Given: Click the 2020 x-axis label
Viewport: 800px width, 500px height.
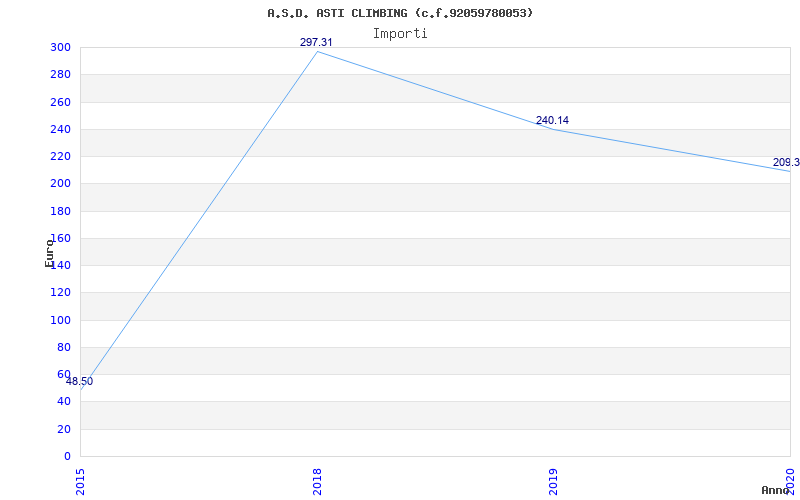Looking at the screenshot, I should pos(790,482).
